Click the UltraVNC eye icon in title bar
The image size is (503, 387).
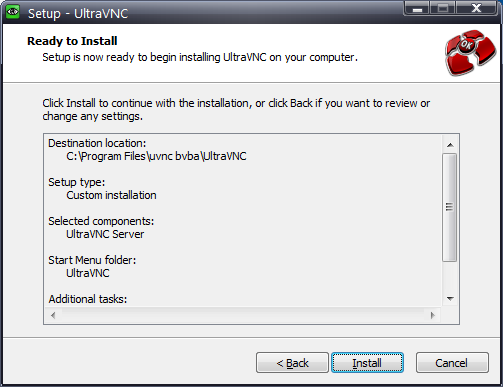tap(13, 12)
